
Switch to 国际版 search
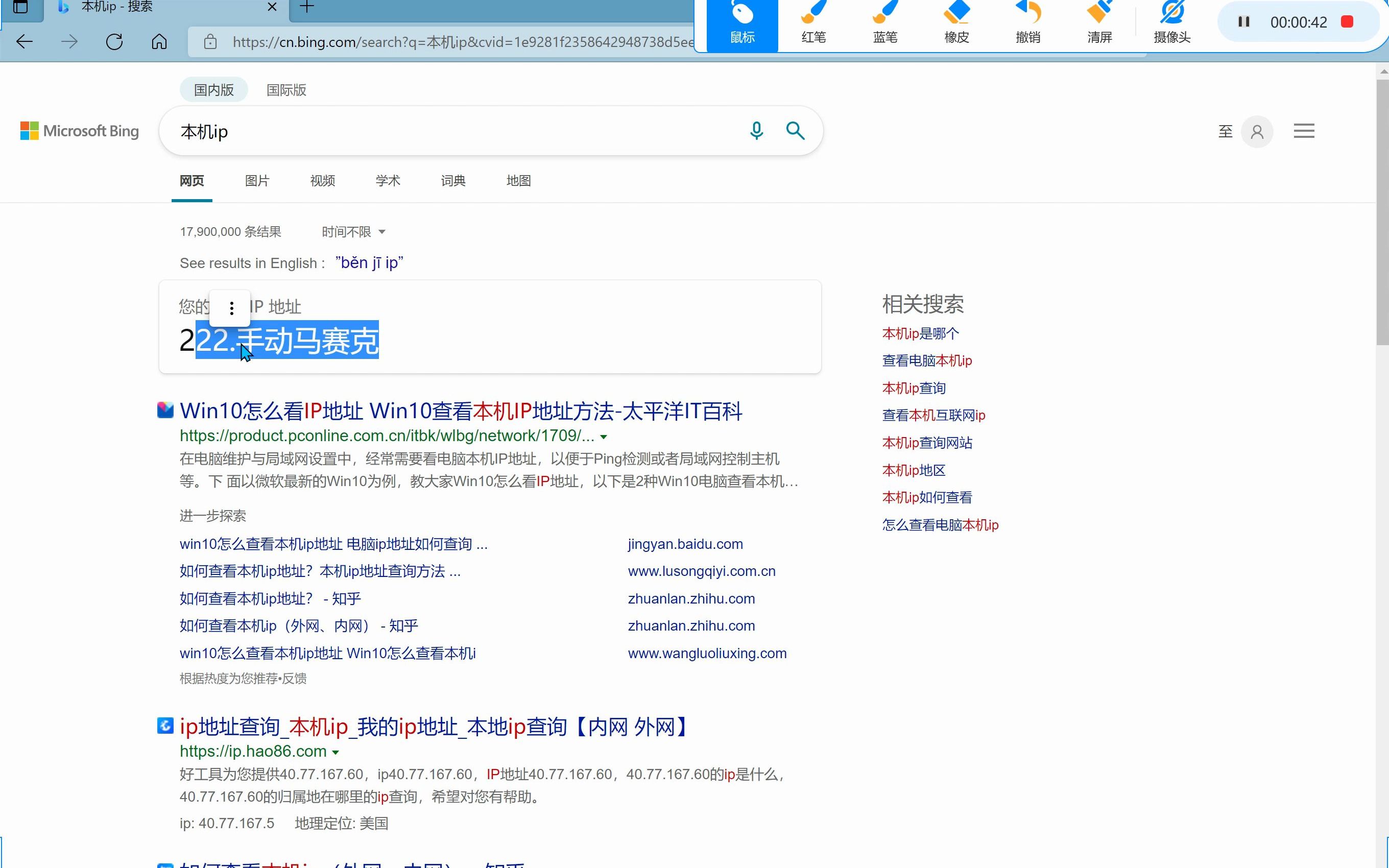(x=286, y=90)
